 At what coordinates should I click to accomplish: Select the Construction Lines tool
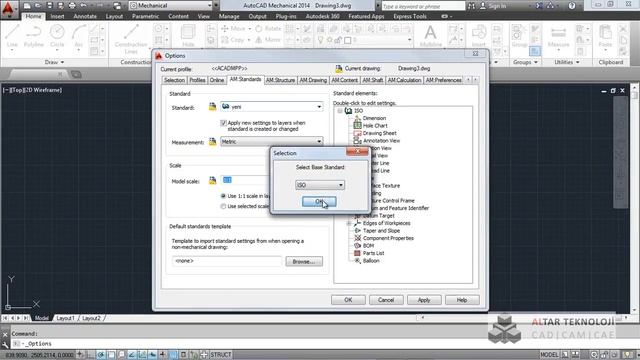click(x=131, y=39)
